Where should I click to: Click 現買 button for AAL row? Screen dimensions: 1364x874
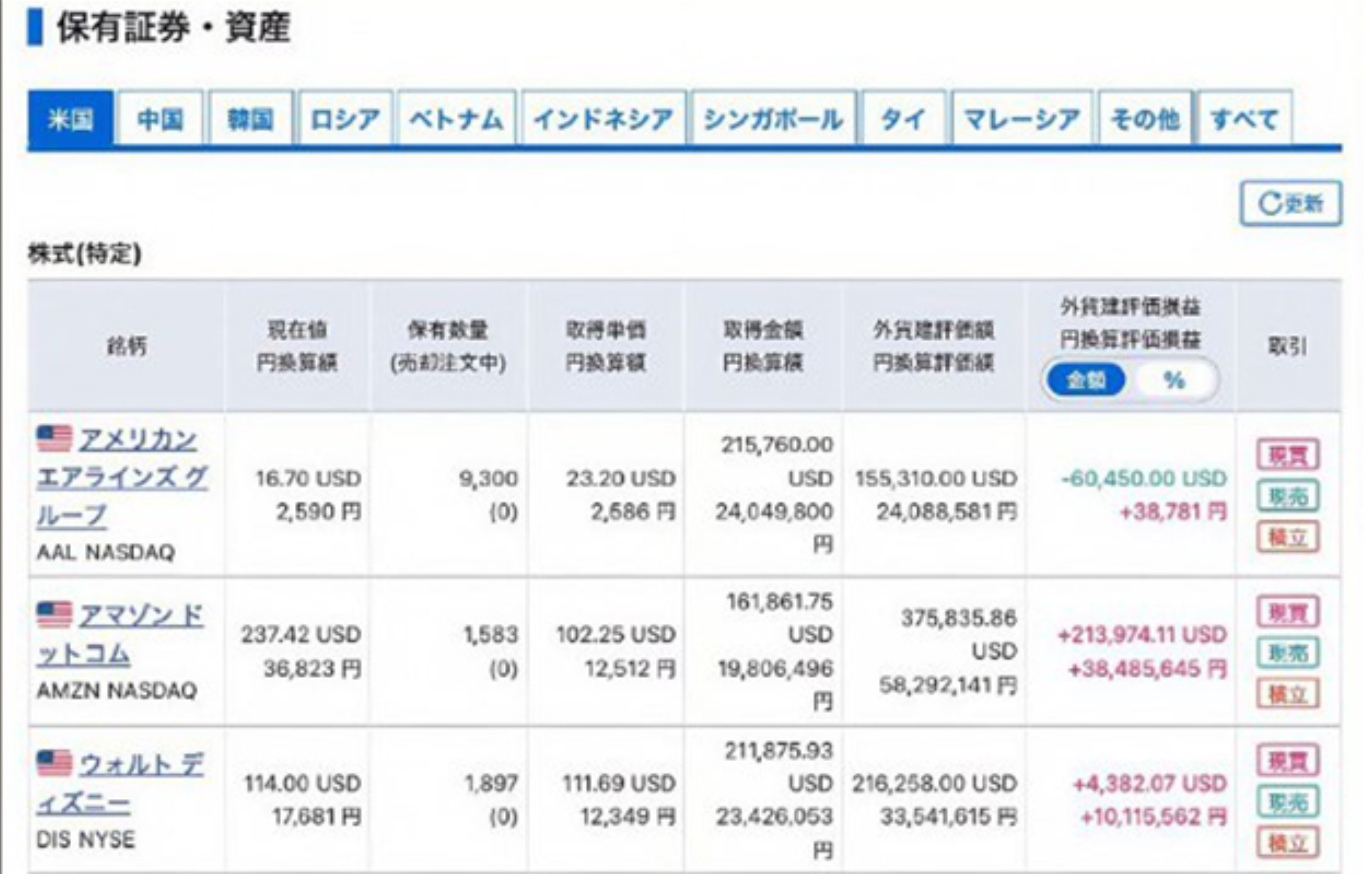1288,456
